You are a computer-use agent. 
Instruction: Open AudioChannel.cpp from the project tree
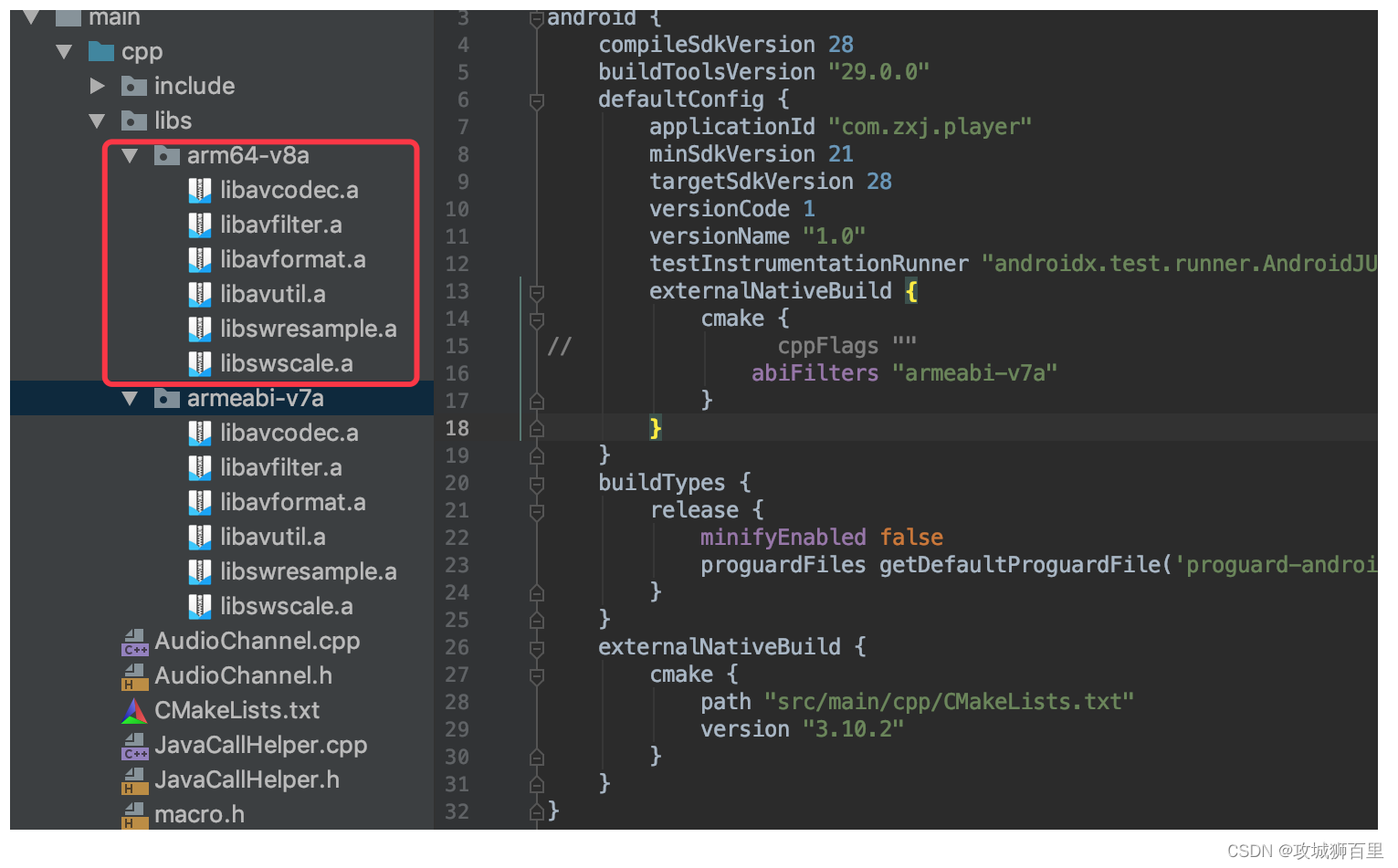(x=258, y=642)
